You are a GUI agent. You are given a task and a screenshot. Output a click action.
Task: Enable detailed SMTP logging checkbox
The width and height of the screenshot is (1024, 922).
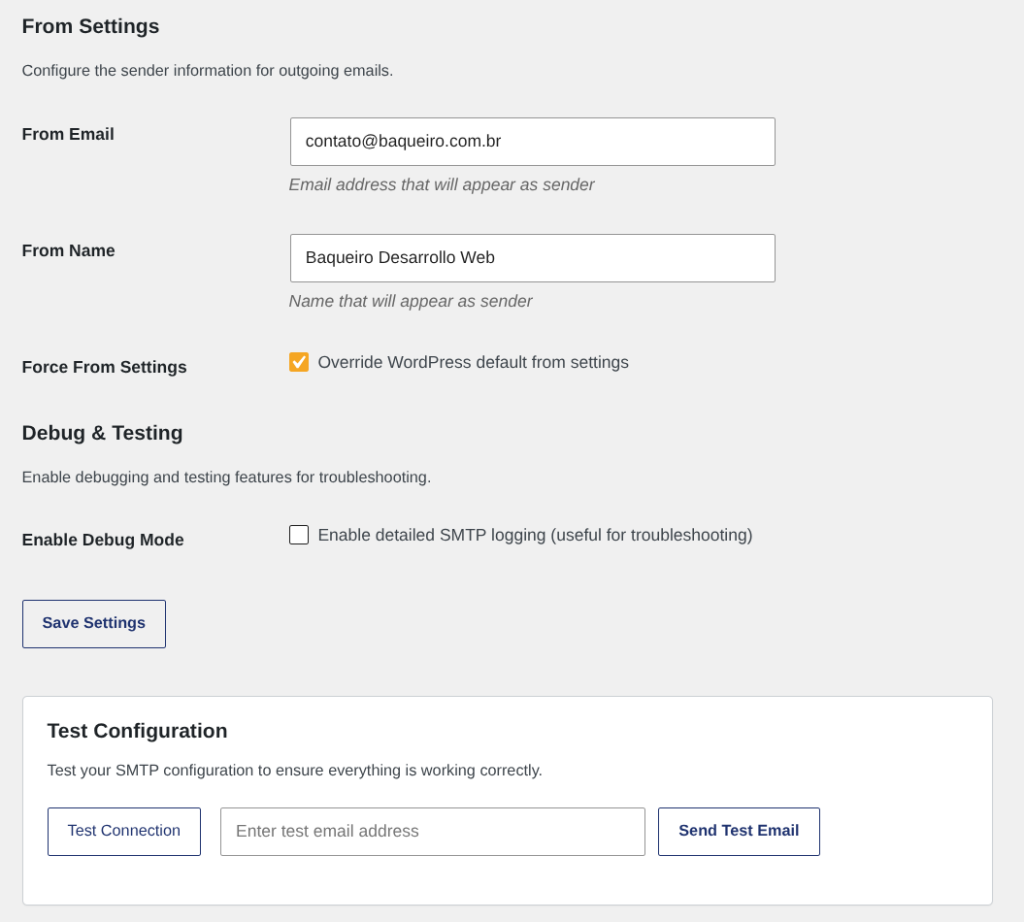pos(299,535)
